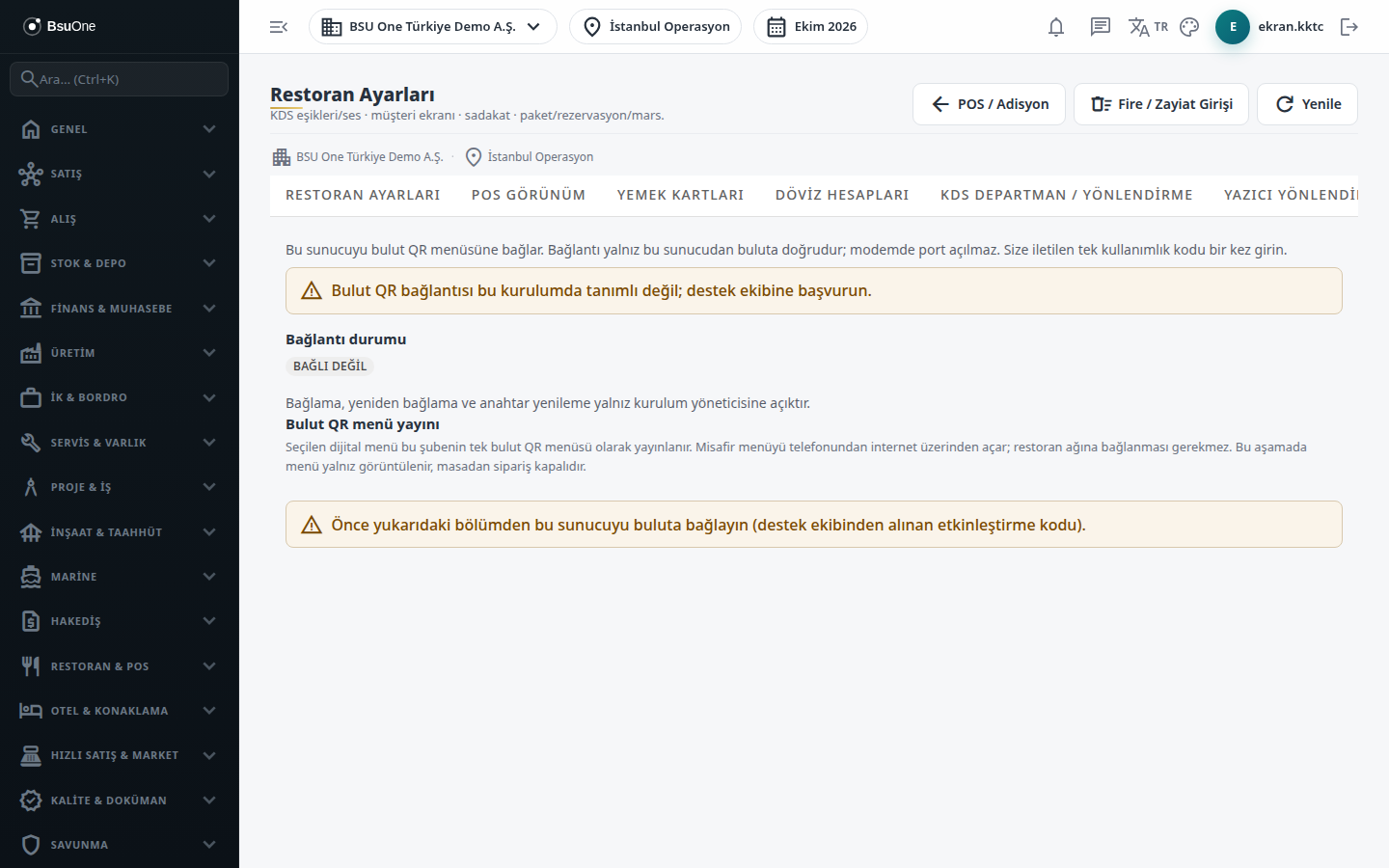This screenshot has width=1389, height=868.
Task: Open FİNANS & MUHASEBE bank icon
Action: 31,309
